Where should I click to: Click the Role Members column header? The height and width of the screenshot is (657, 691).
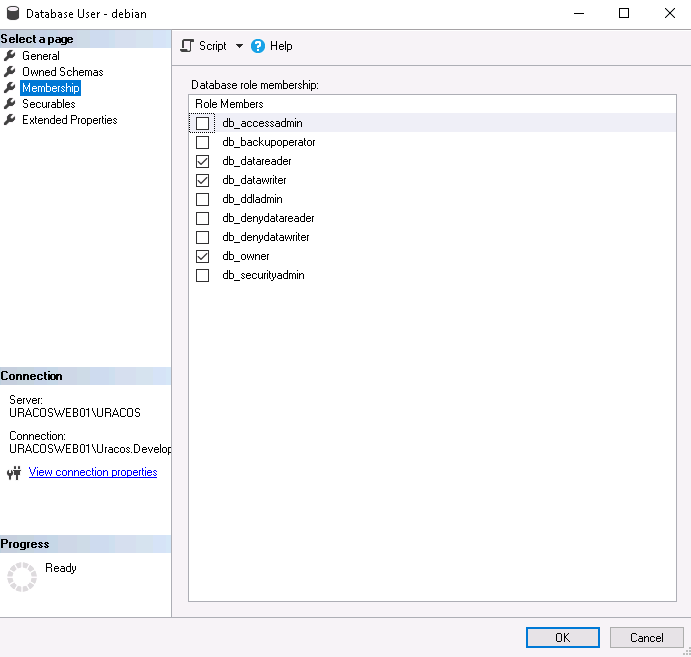tap(229, 104)
